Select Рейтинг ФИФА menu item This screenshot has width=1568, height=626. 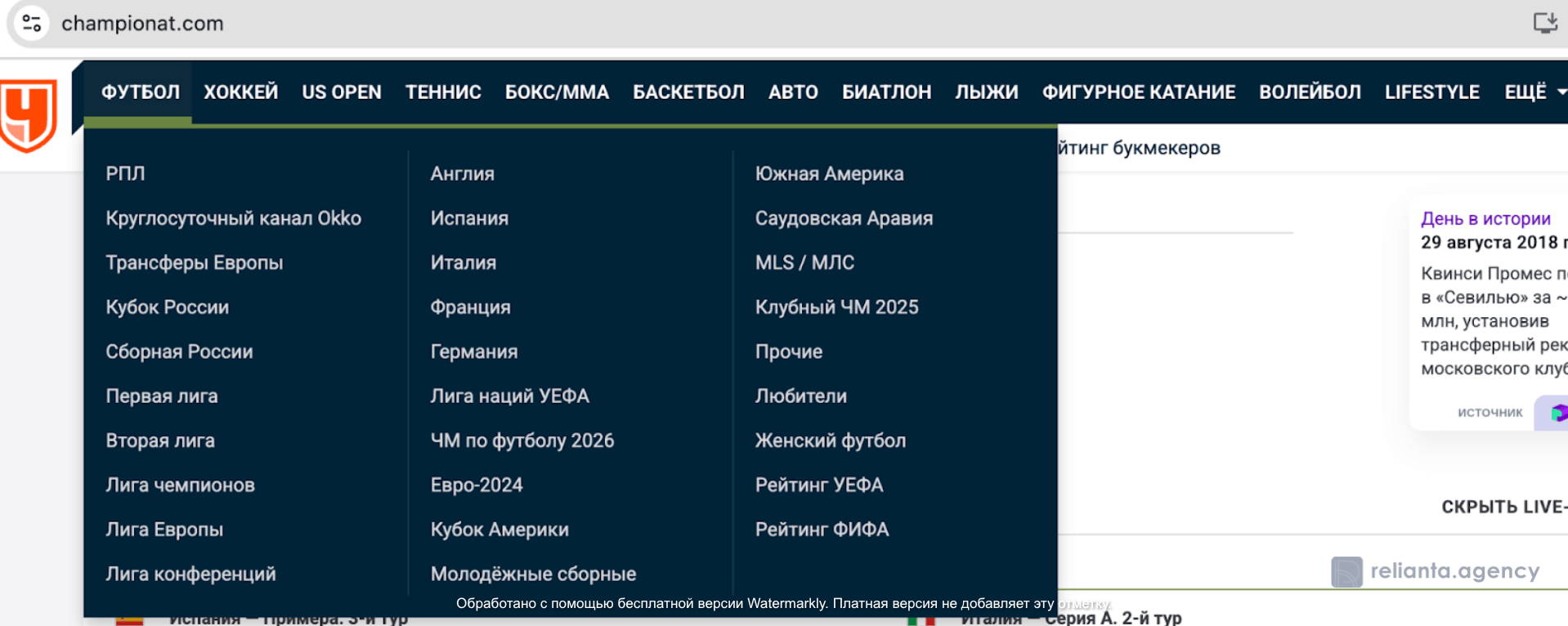822,530
